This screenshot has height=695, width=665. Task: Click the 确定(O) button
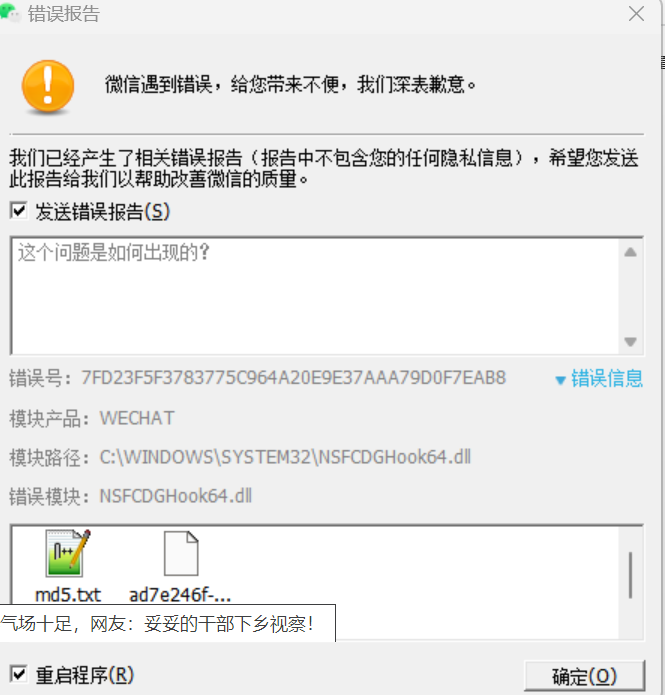pyautogui.click(x=584, y=676)
